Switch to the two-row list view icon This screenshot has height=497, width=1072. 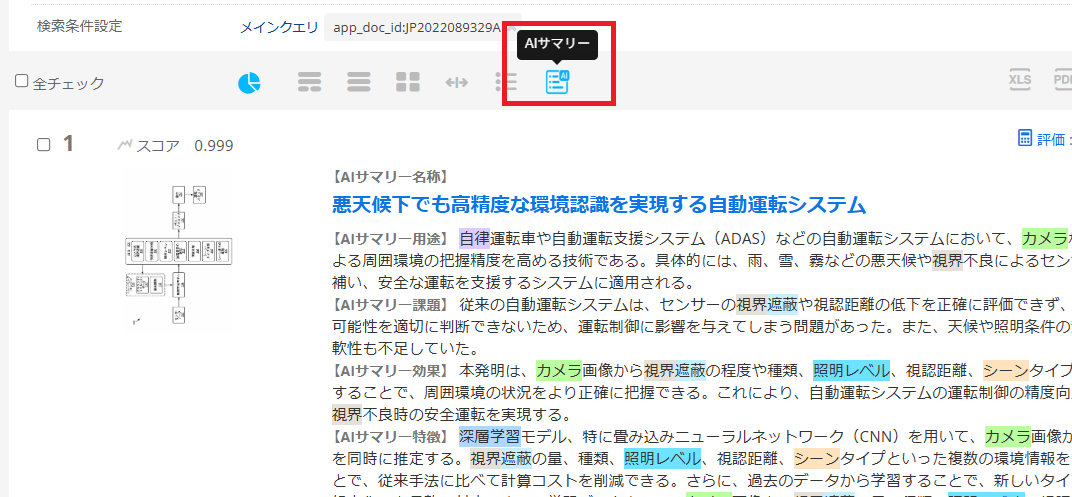pyautogui.click(x=358, y=82)
